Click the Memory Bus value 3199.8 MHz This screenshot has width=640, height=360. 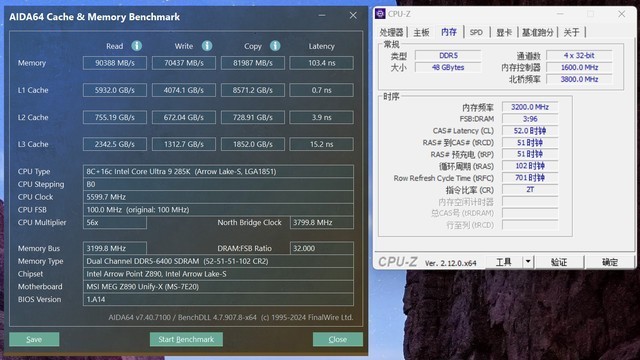coord(115,248)
